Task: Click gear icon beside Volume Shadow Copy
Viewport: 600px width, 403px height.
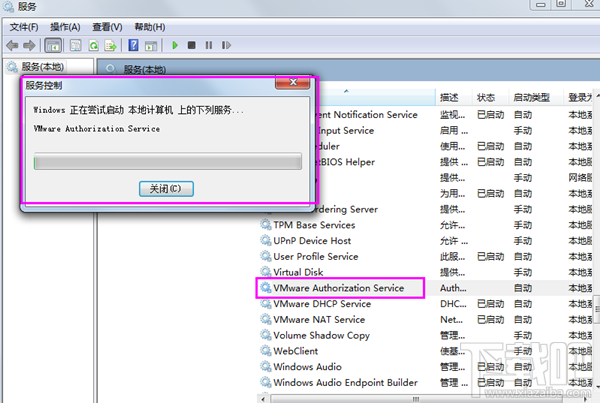Action: pos(266,334)
